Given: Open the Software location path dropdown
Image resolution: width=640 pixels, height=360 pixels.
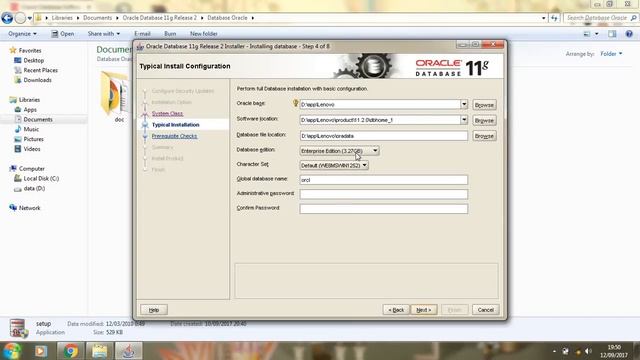Looking at the screenshot, I should point(464,120).
